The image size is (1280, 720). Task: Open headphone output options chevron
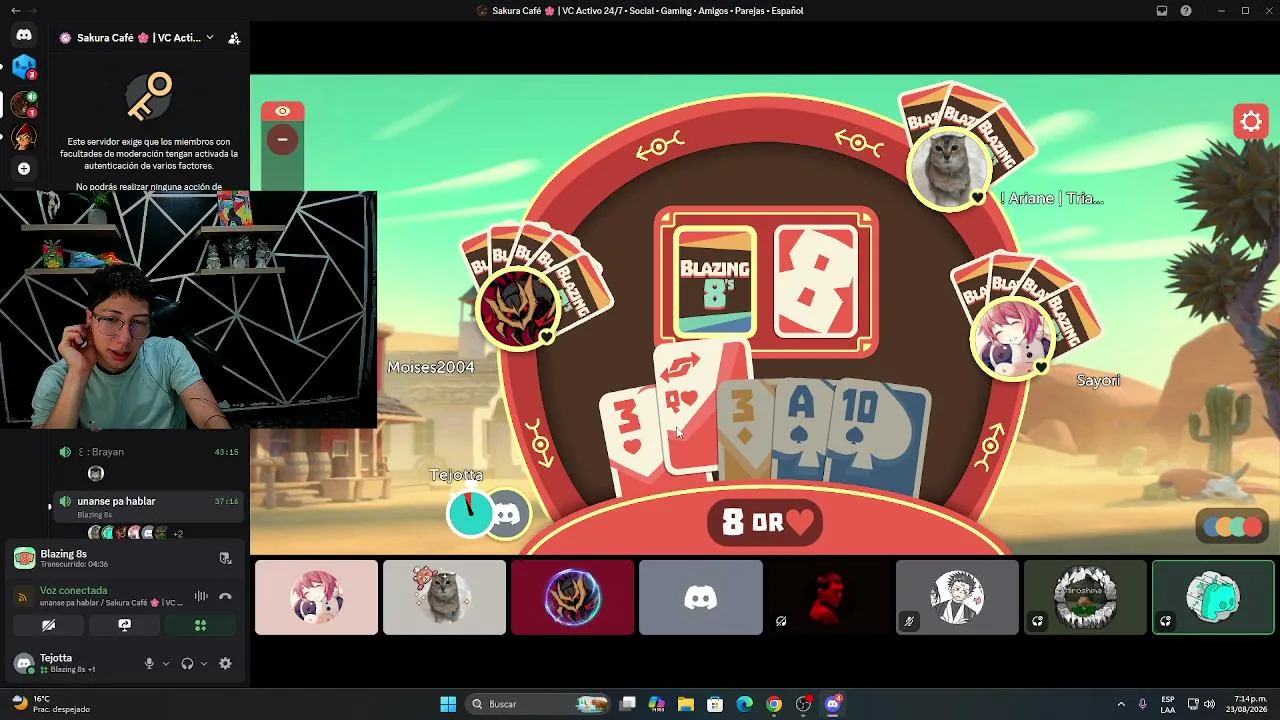click(x=204, y=663)
